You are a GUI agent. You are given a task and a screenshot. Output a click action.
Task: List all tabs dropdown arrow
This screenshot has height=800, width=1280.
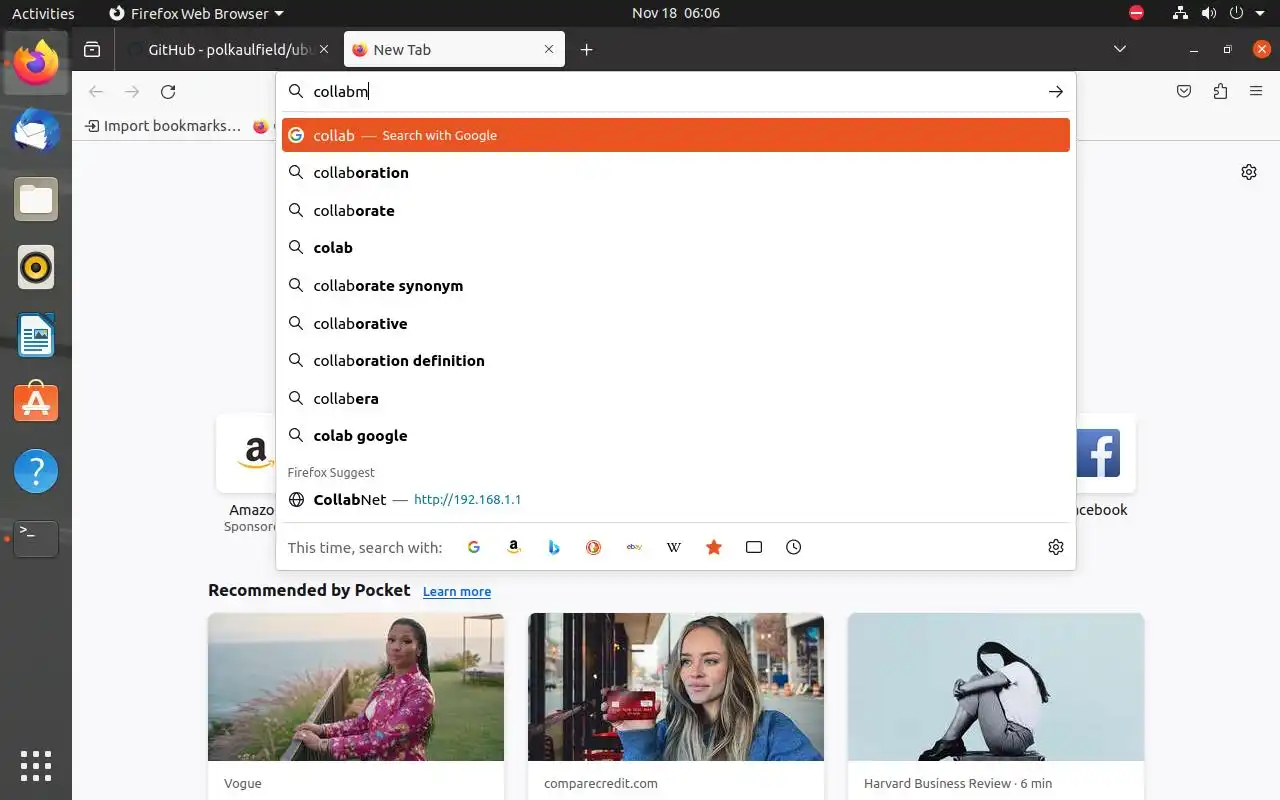tap(1120, 49)
